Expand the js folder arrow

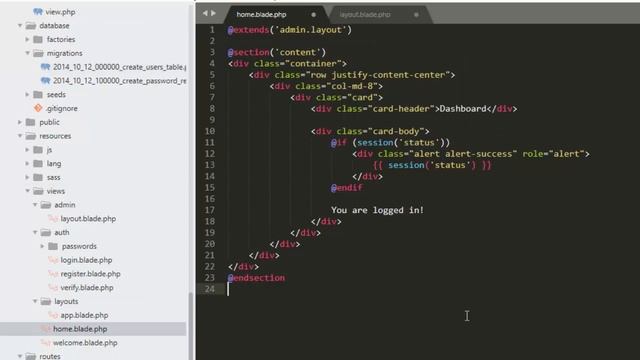coord(27,150)
